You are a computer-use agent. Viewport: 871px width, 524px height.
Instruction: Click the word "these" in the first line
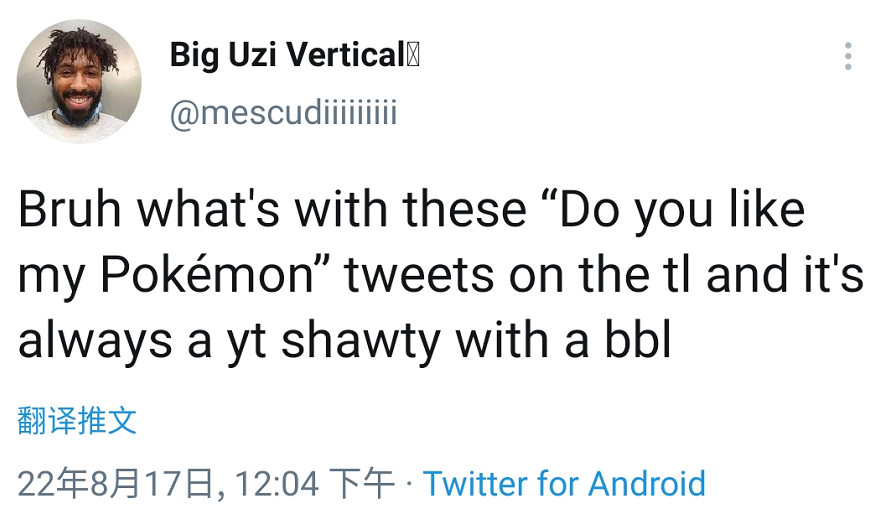click(464, 210)
